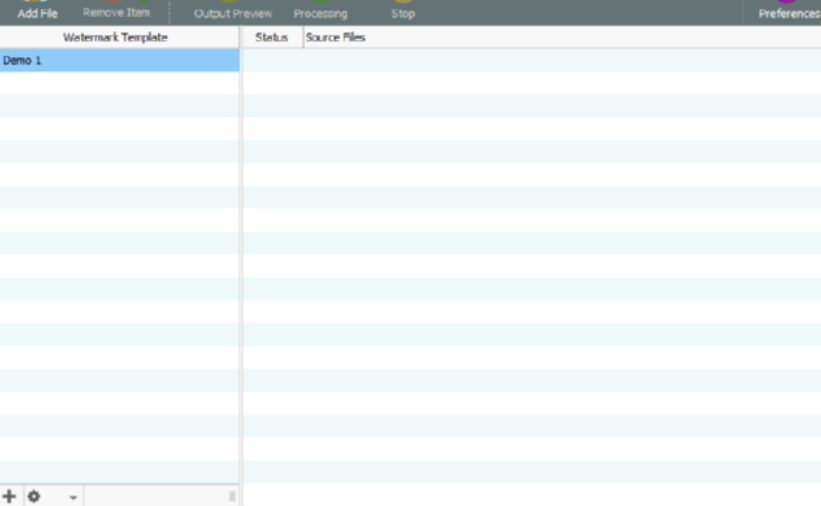Image resolution: width=821 pixels, height=506 pixels.
Task: Click the Add File toolbar button
Action: click(37, 11)
